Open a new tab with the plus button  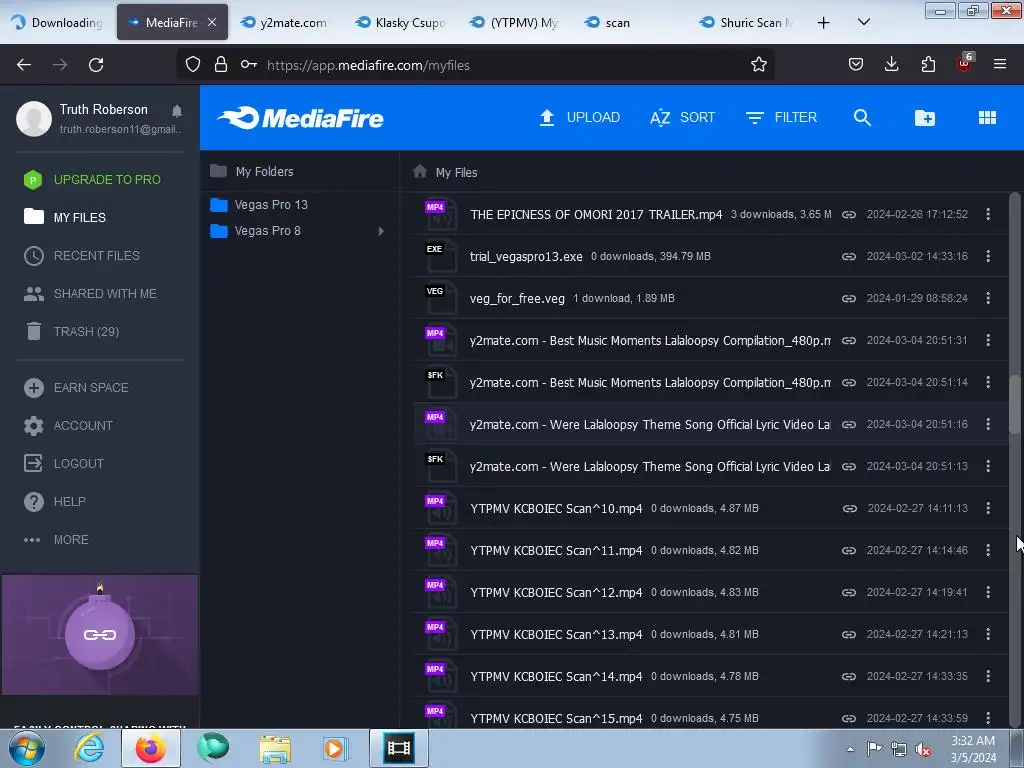pyautogui.click(x=824, y=23)
